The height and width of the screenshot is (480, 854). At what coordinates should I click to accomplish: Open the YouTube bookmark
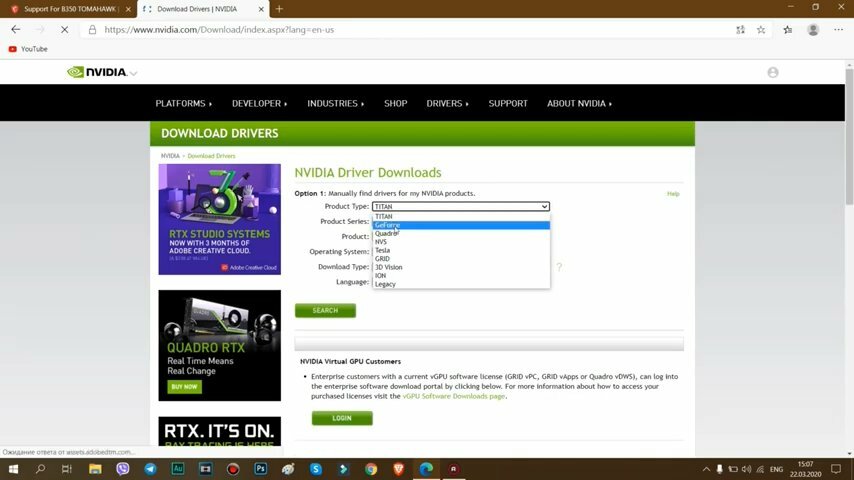tap(28, 49)
